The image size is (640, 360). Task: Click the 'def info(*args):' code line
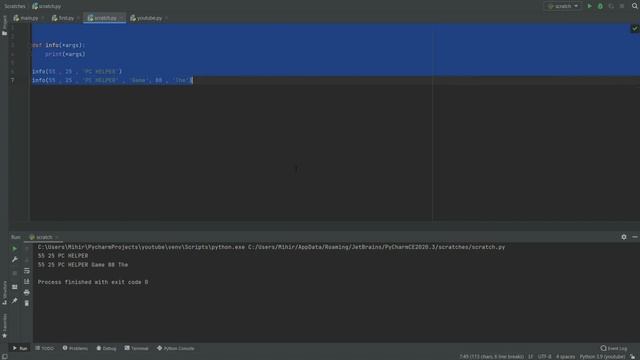tap(59, 45)
